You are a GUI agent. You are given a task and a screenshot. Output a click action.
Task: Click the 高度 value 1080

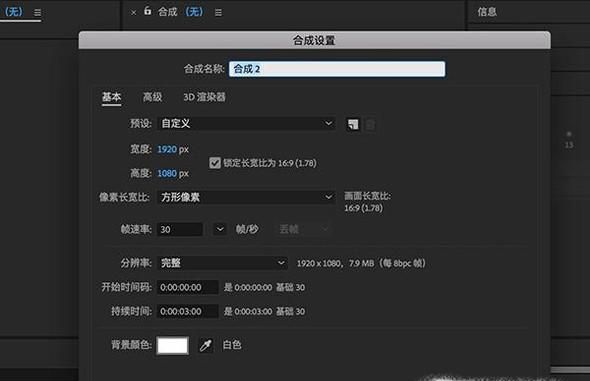point(167,173)
